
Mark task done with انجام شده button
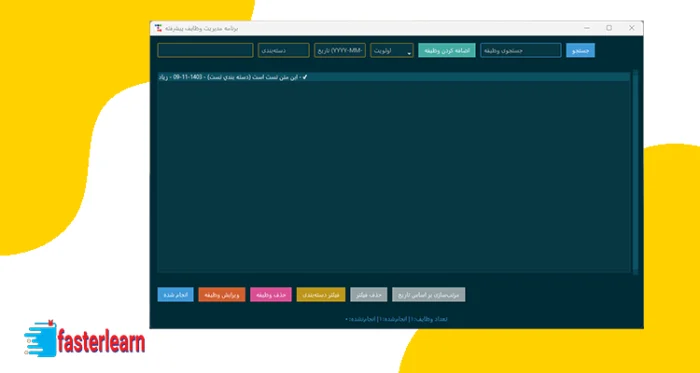[175, 294]
